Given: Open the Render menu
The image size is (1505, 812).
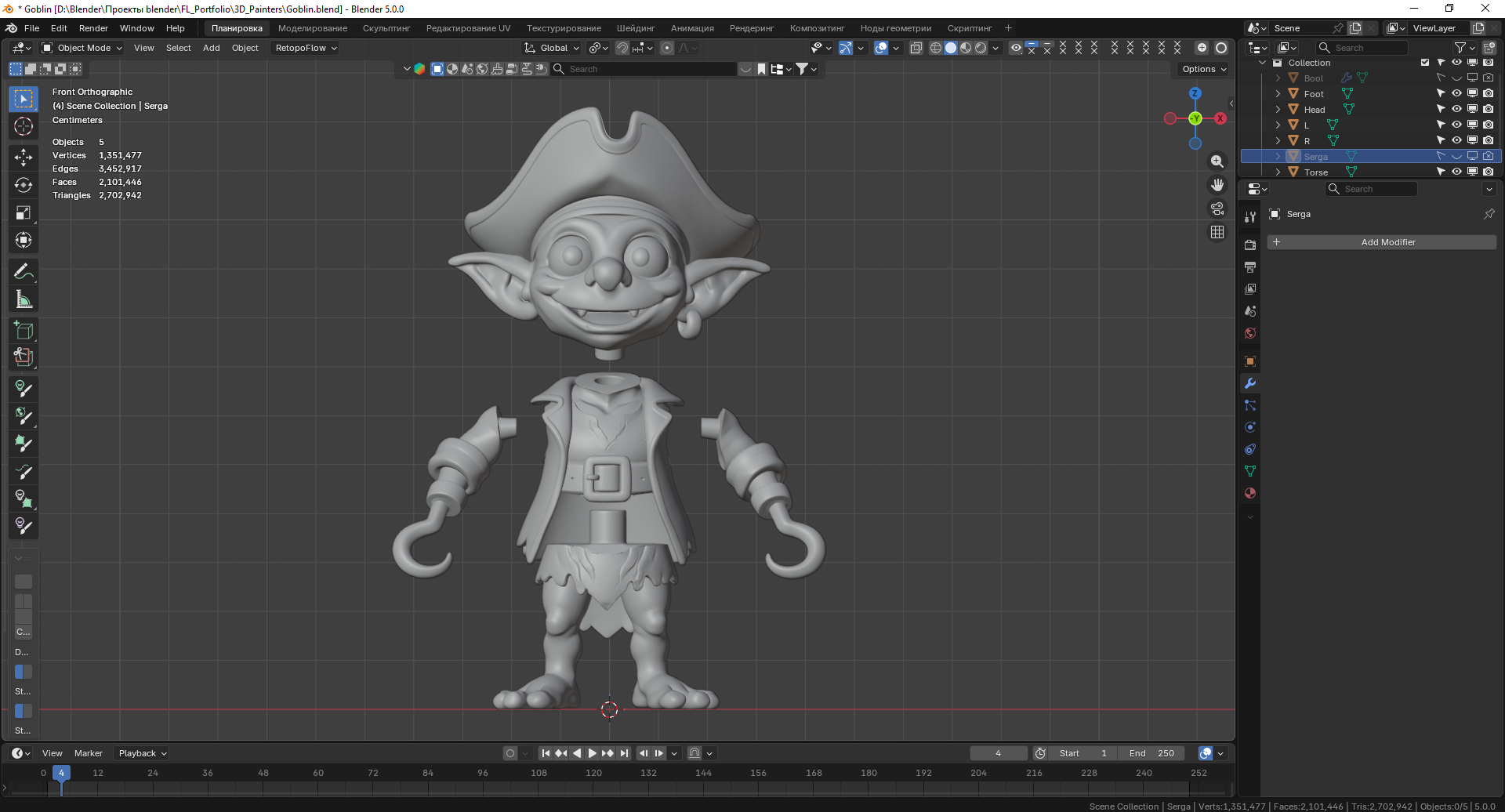Looking at the screenshot, I should click(x=93, y=28).
